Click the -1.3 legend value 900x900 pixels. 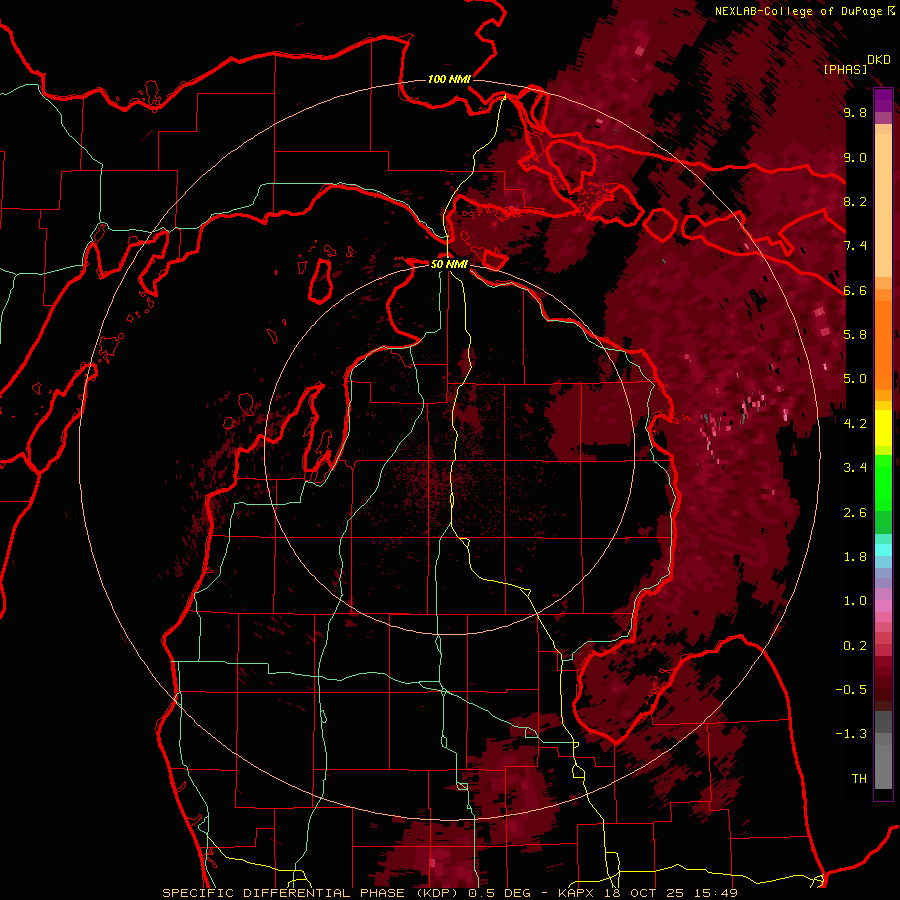pos(851,734)
